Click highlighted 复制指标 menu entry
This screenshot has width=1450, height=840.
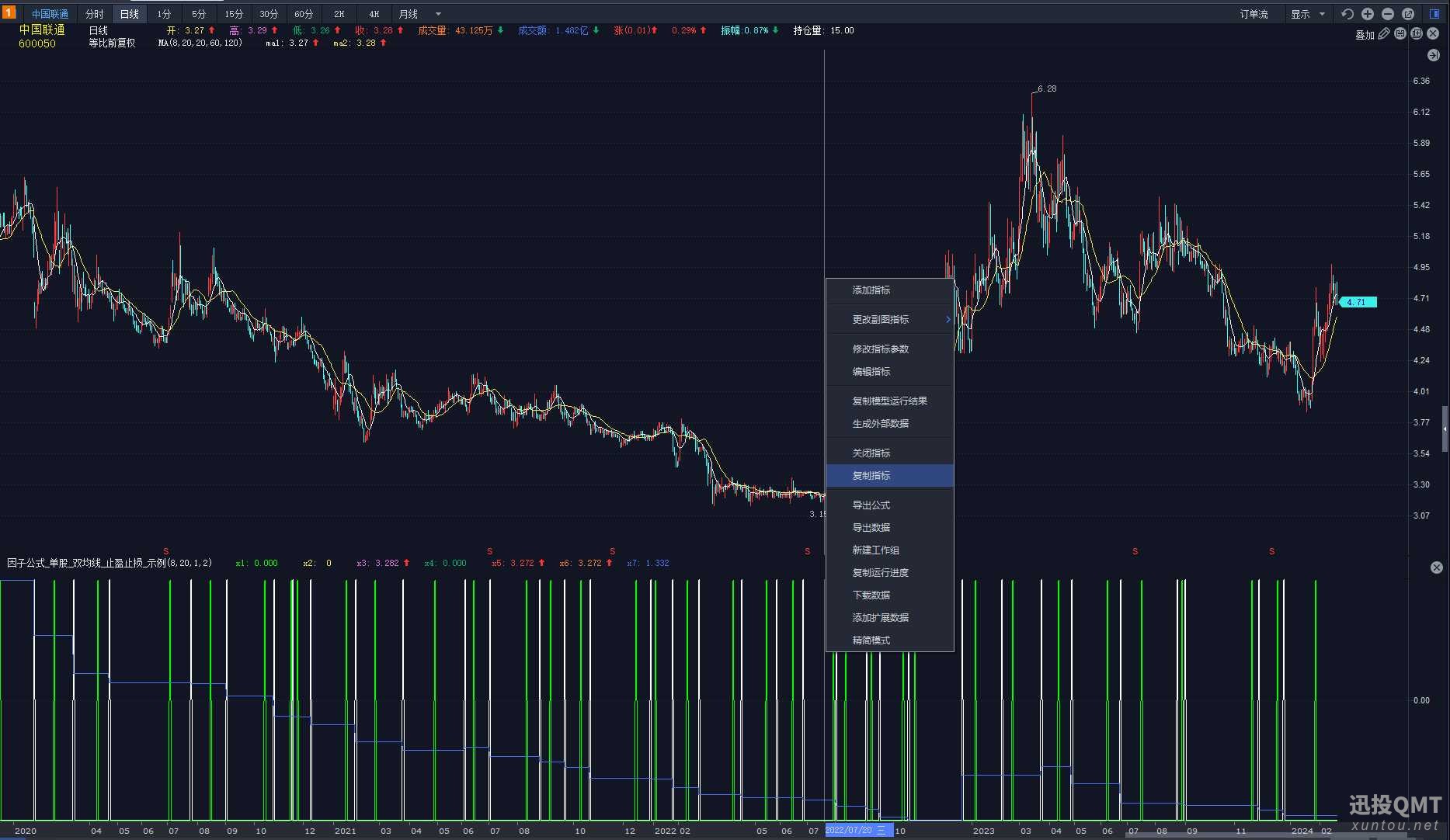pos(890,476)
